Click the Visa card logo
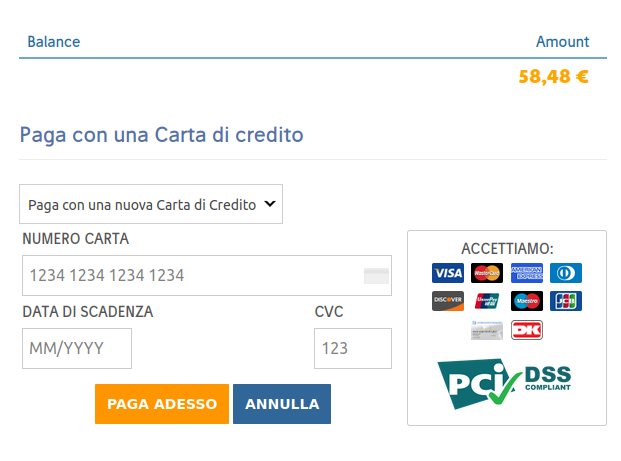Viewport: 621px width, 461px height. click(448, 273)
